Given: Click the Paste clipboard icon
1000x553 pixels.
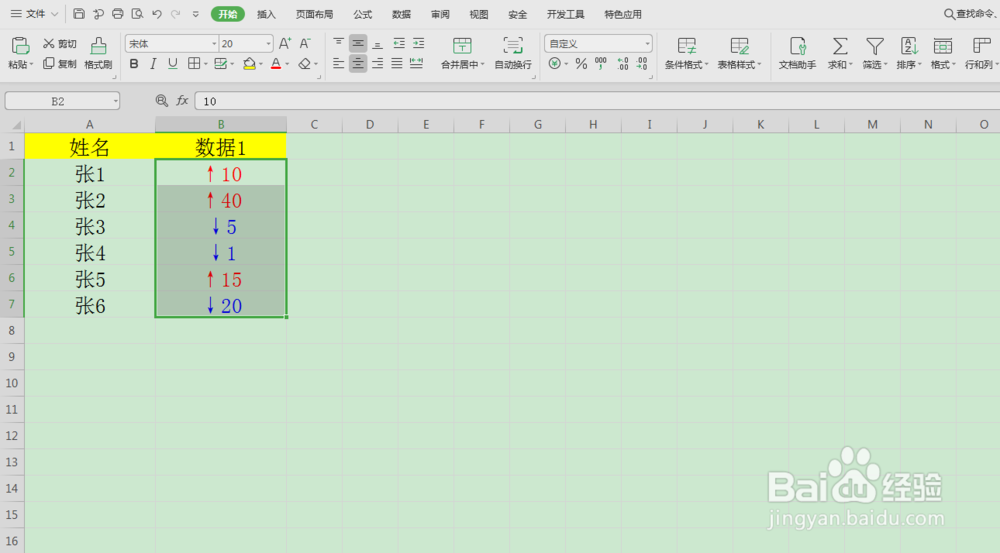Looking at the screenshot, I should [x=20, y=45].
